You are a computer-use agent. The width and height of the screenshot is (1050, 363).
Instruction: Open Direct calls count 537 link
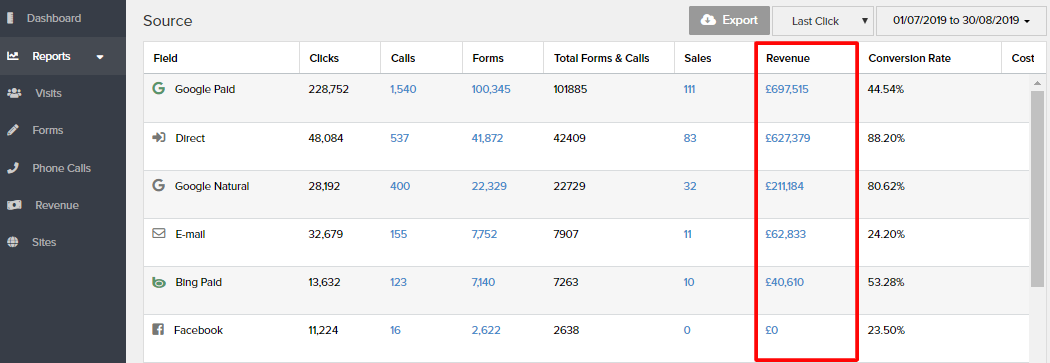400,138
